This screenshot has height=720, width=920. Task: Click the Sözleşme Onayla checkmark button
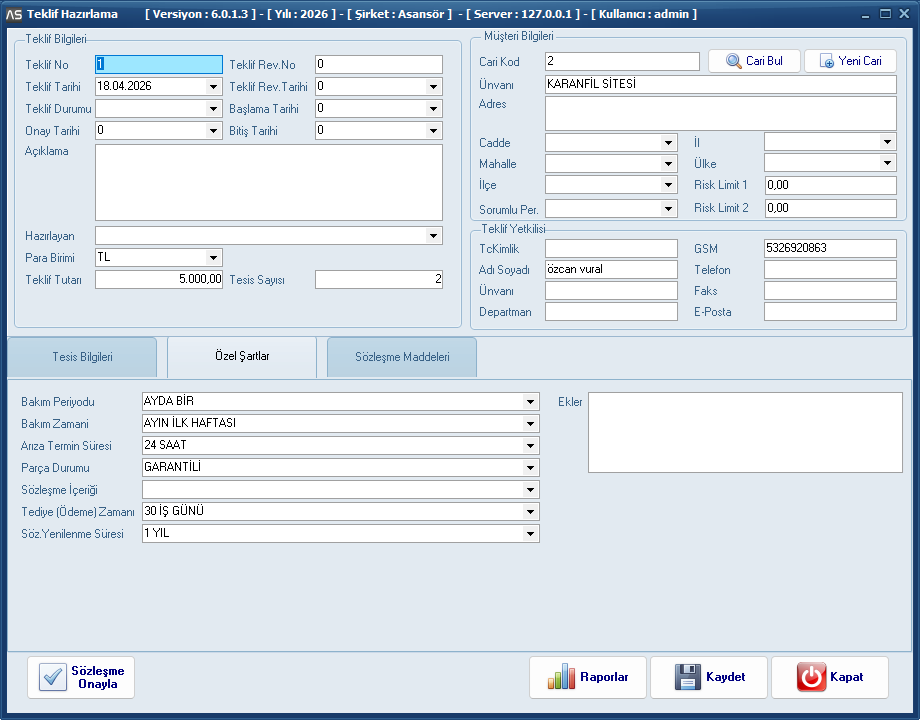[x=81, y=677]
